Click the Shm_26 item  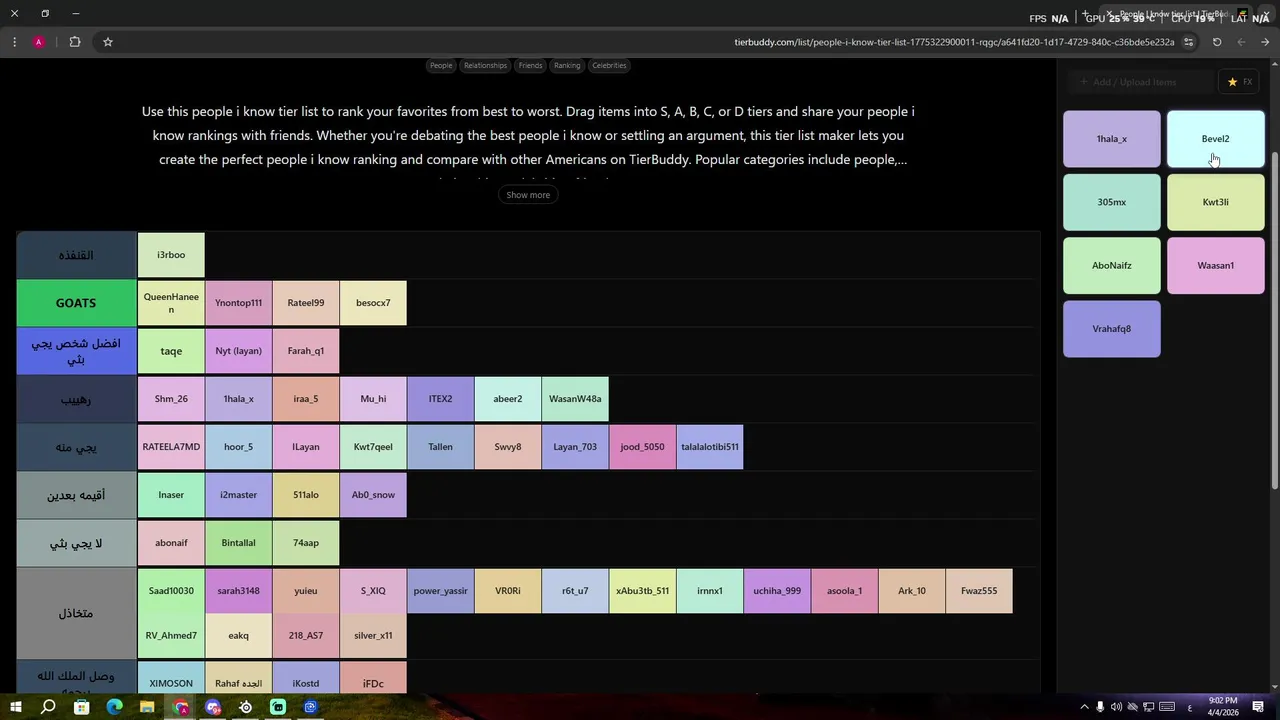(x=171, y=399)
